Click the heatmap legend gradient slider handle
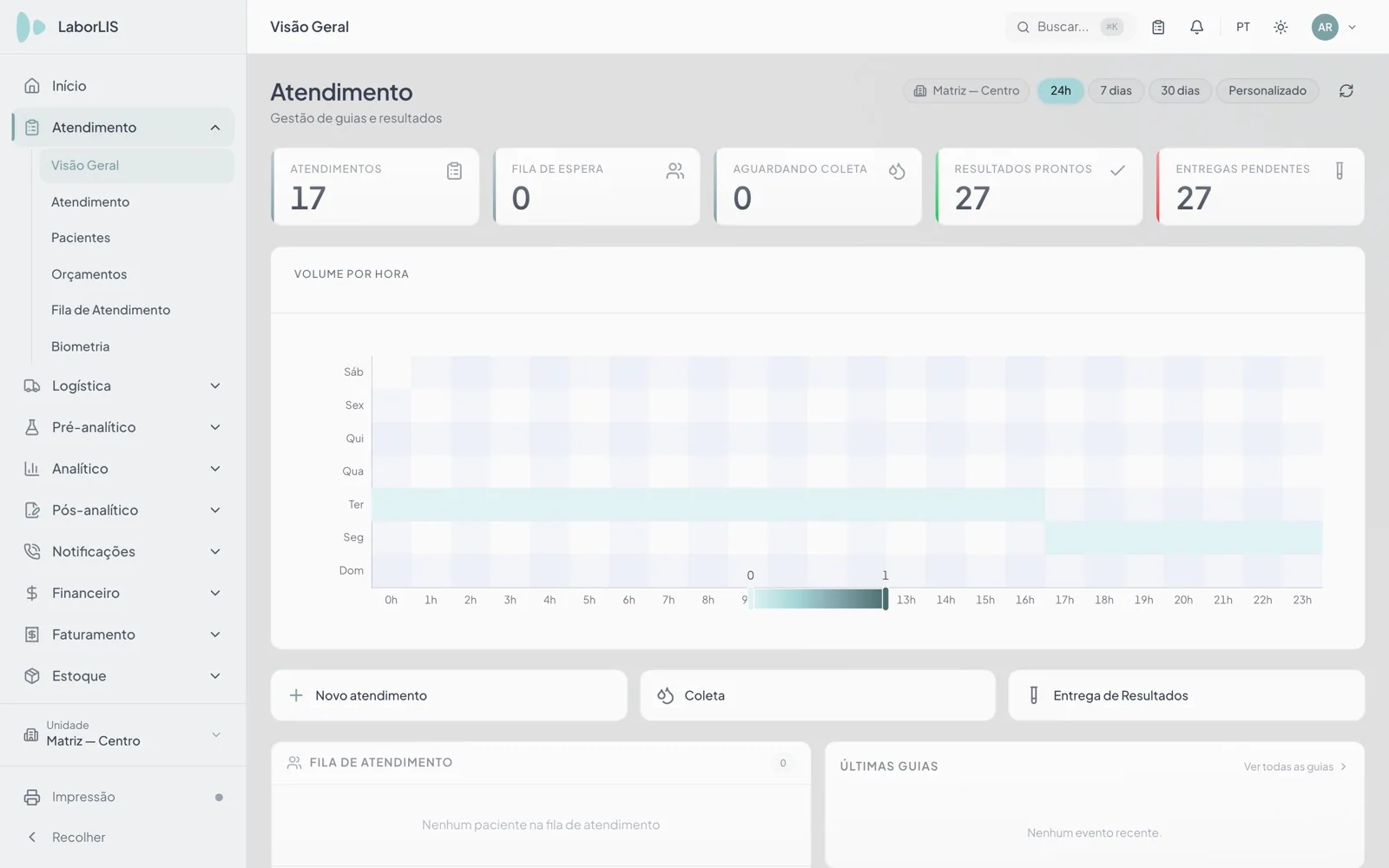The image size is (1389, 868). [x=885, y=598]
